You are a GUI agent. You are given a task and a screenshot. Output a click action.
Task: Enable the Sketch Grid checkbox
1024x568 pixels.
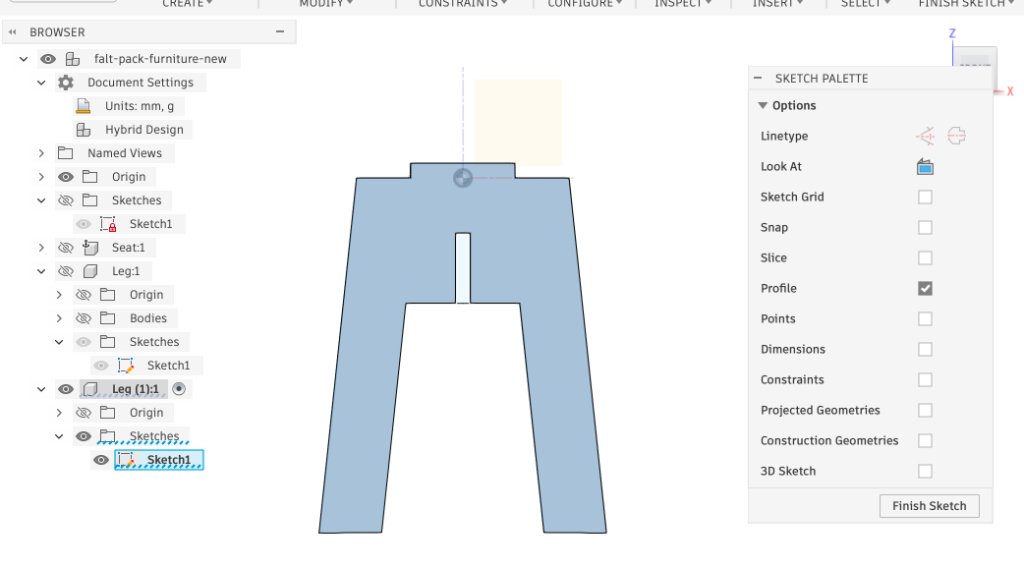point(925,197)
